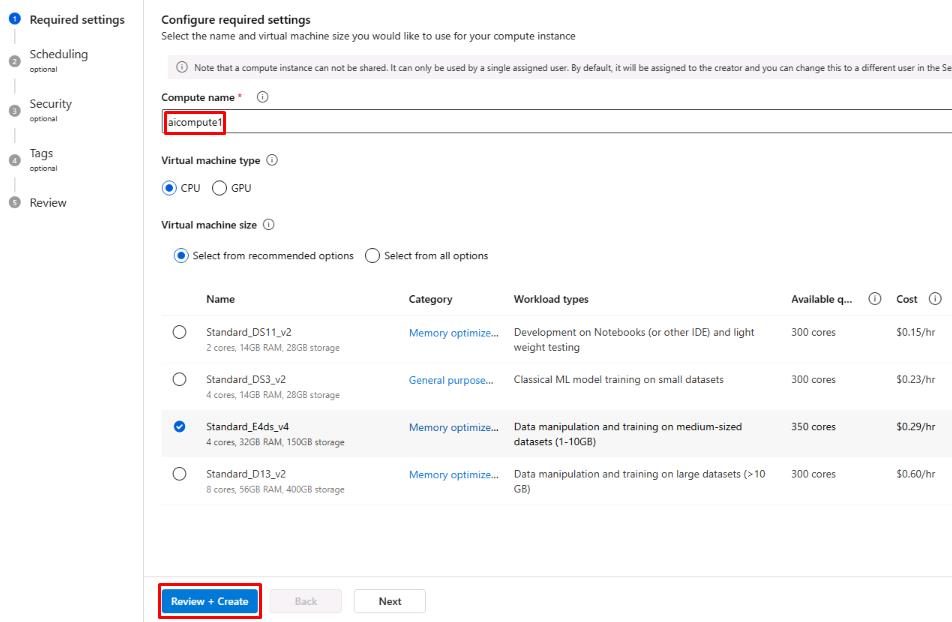Choose Select from recommended options
This screenshot has height=622, width=952.
click(x=181, y=256)
